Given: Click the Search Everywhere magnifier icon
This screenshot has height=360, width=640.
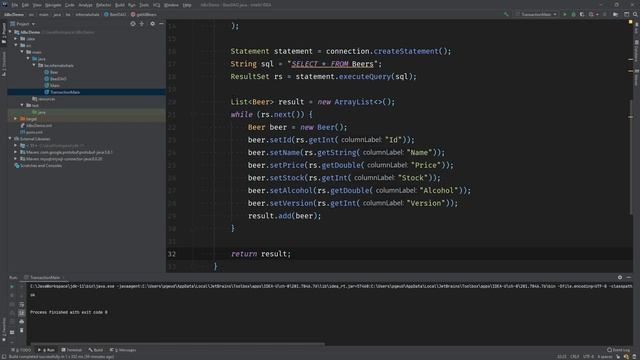Looking at the screenshot, I should 635,14.
